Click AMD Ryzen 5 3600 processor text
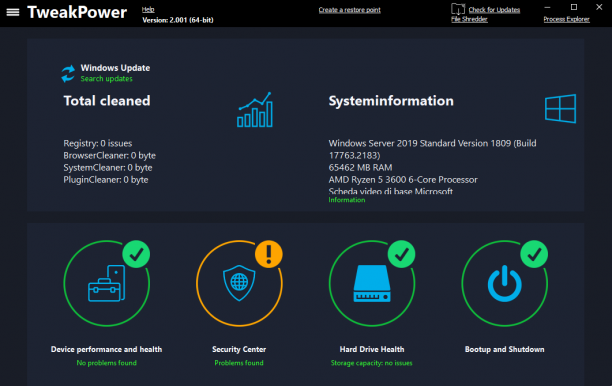This screenshot has height=386, width=612. click(403, 180)
